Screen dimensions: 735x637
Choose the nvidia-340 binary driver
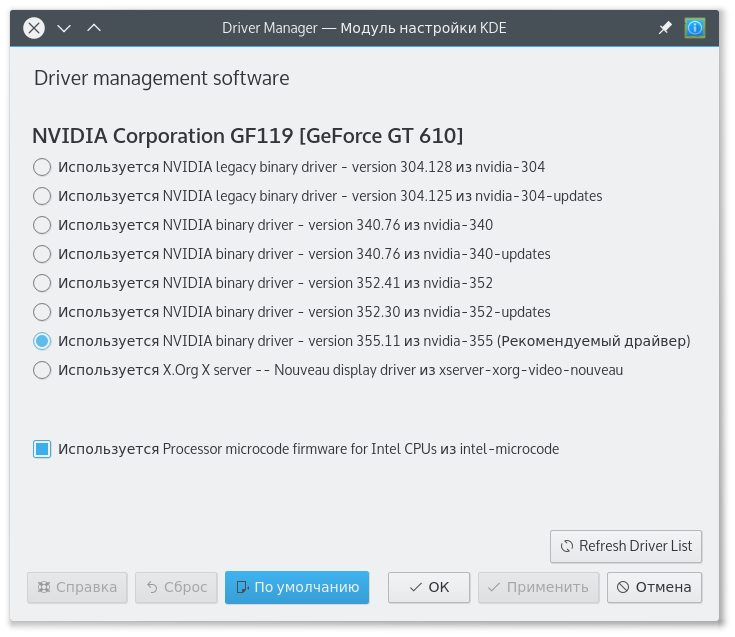[42, 225]
